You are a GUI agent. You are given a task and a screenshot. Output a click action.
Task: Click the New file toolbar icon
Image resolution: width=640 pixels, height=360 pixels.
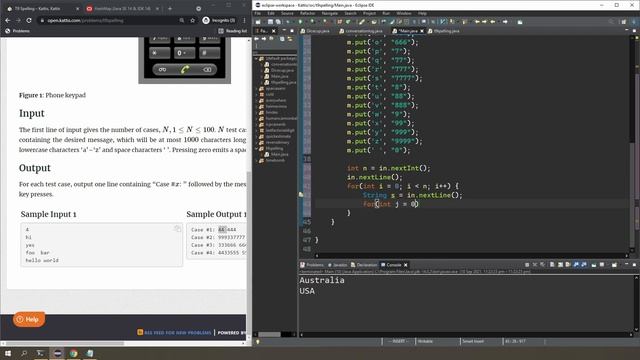pos(258,22)
